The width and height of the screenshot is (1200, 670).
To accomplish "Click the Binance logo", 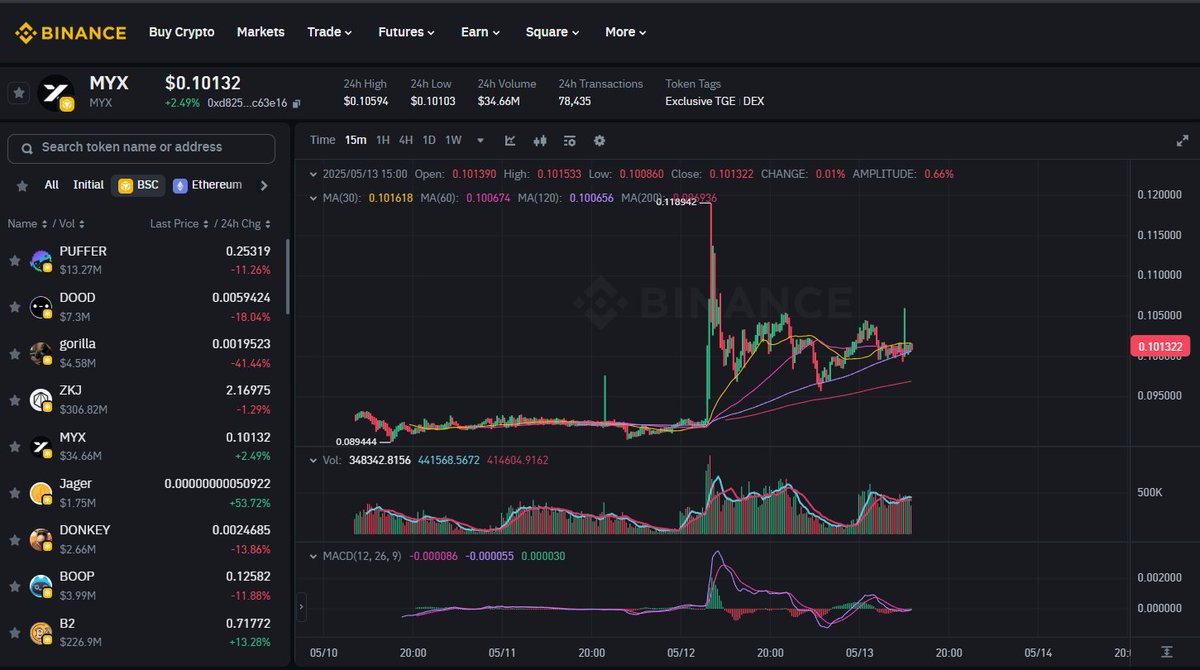I will [x=70, y=33].
